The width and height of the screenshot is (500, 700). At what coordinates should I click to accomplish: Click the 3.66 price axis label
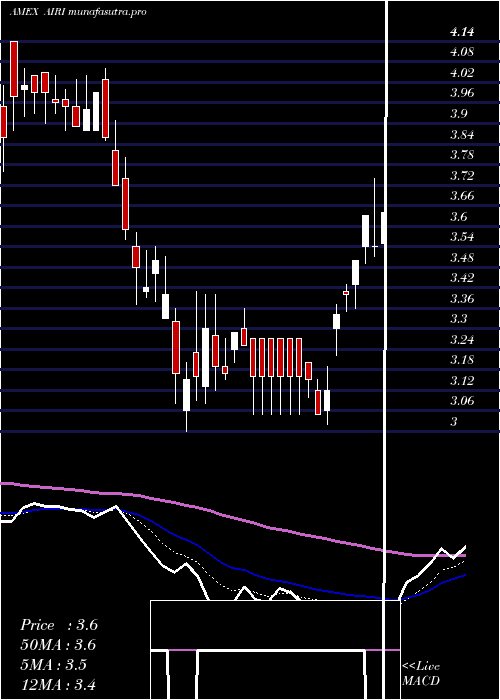(x=462, y=196)
